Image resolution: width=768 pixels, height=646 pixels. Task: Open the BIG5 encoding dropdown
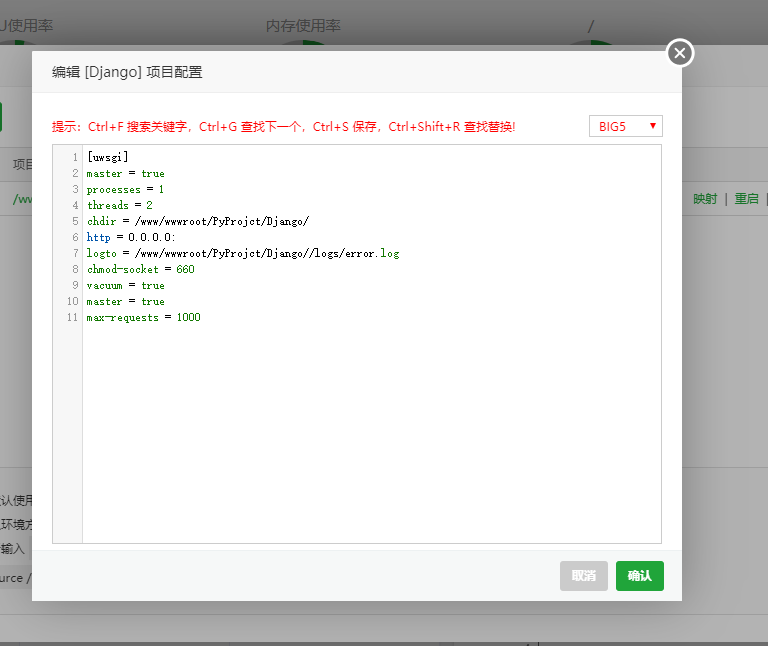[x=625, y=126]
